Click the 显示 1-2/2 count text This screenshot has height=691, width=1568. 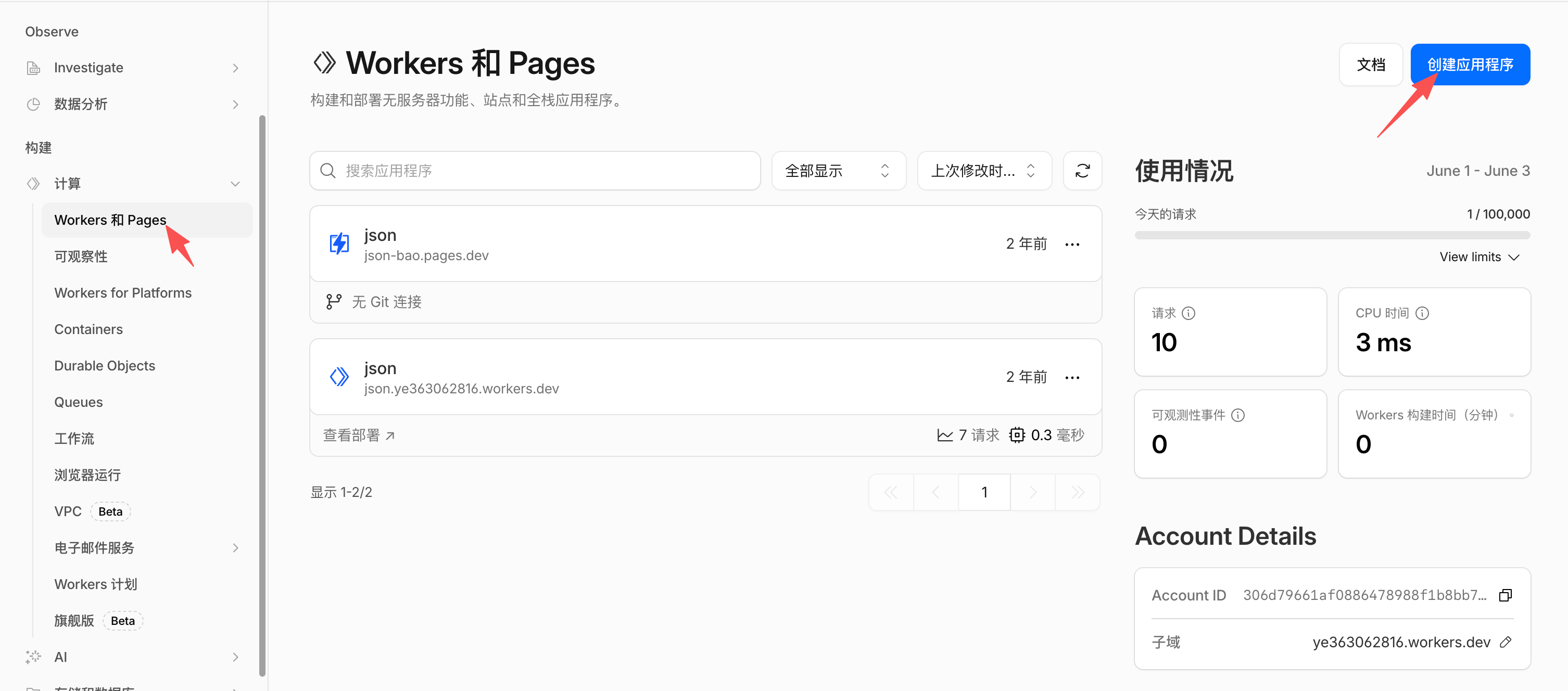coord(341,492)
